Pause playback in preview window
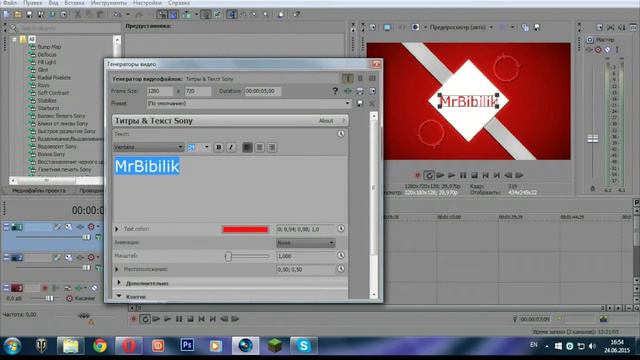This screenshot has height=360, width=640. click(x=463, y=176)
